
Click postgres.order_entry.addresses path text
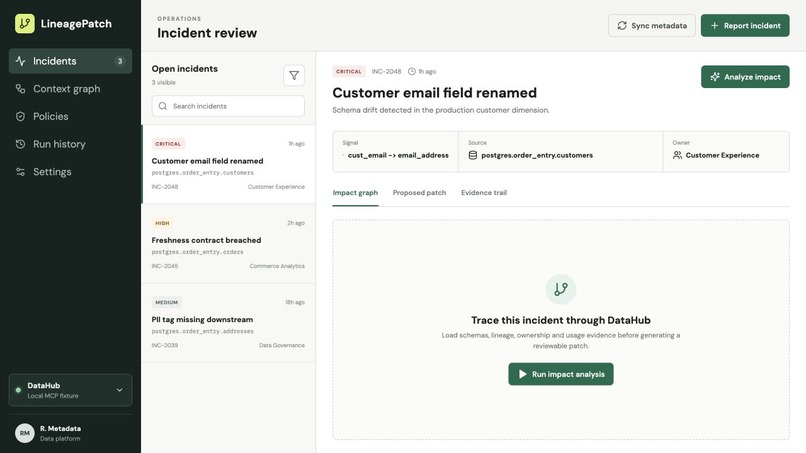[x=203, y=331]
